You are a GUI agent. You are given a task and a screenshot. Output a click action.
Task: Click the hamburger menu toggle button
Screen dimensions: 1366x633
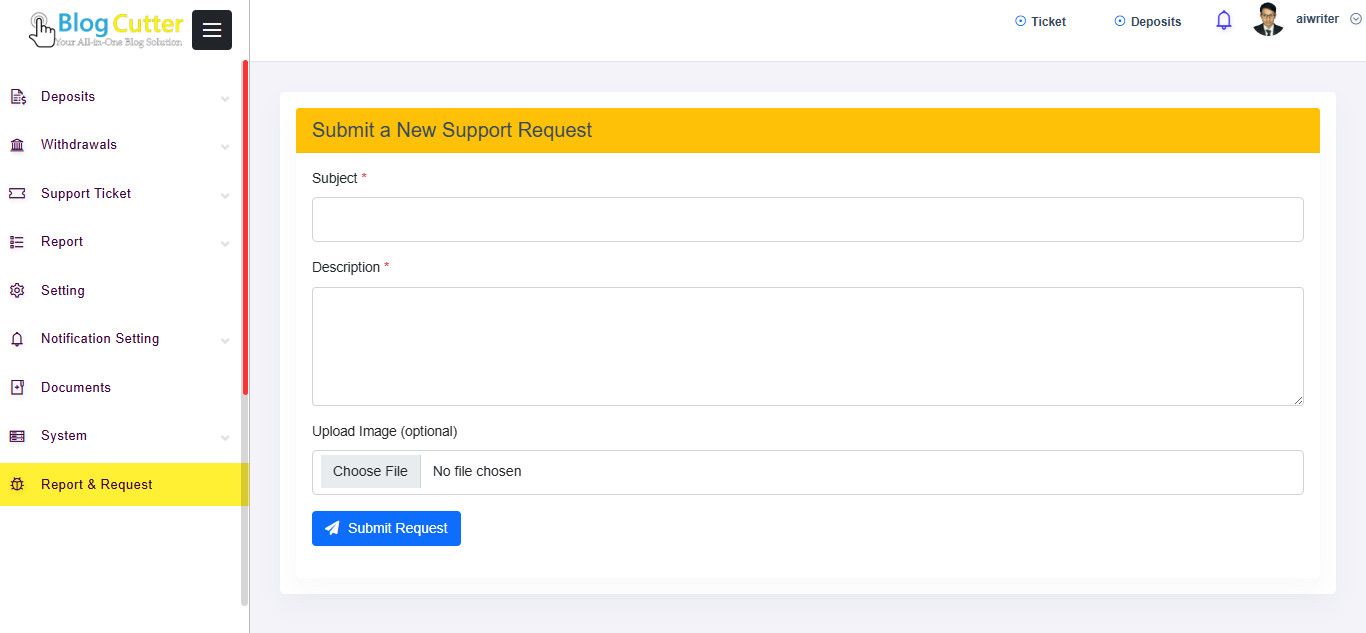click(x=211, y=30)
